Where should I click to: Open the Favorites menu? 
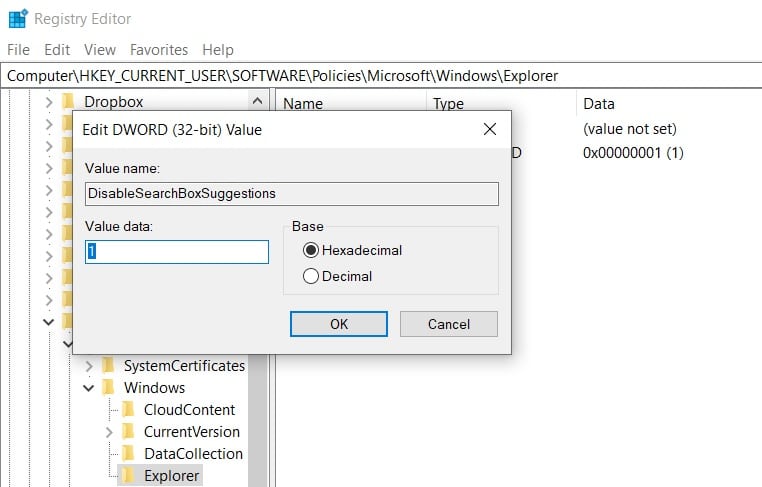158,49
